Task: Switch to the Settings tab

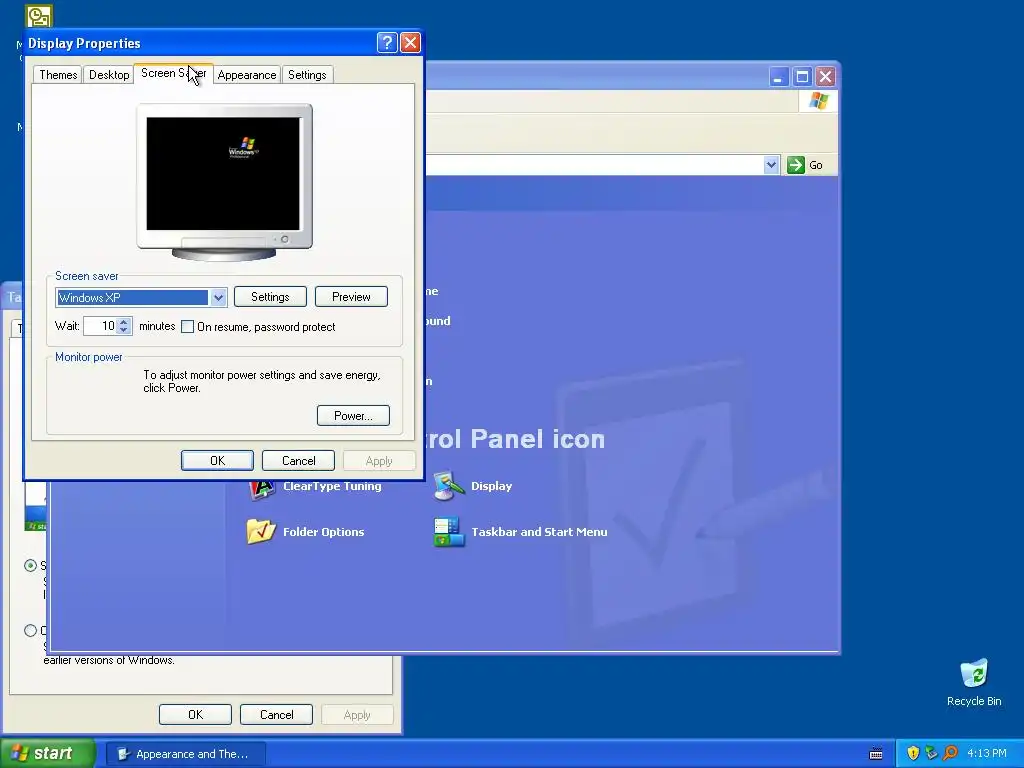Action: click(307, 74)
